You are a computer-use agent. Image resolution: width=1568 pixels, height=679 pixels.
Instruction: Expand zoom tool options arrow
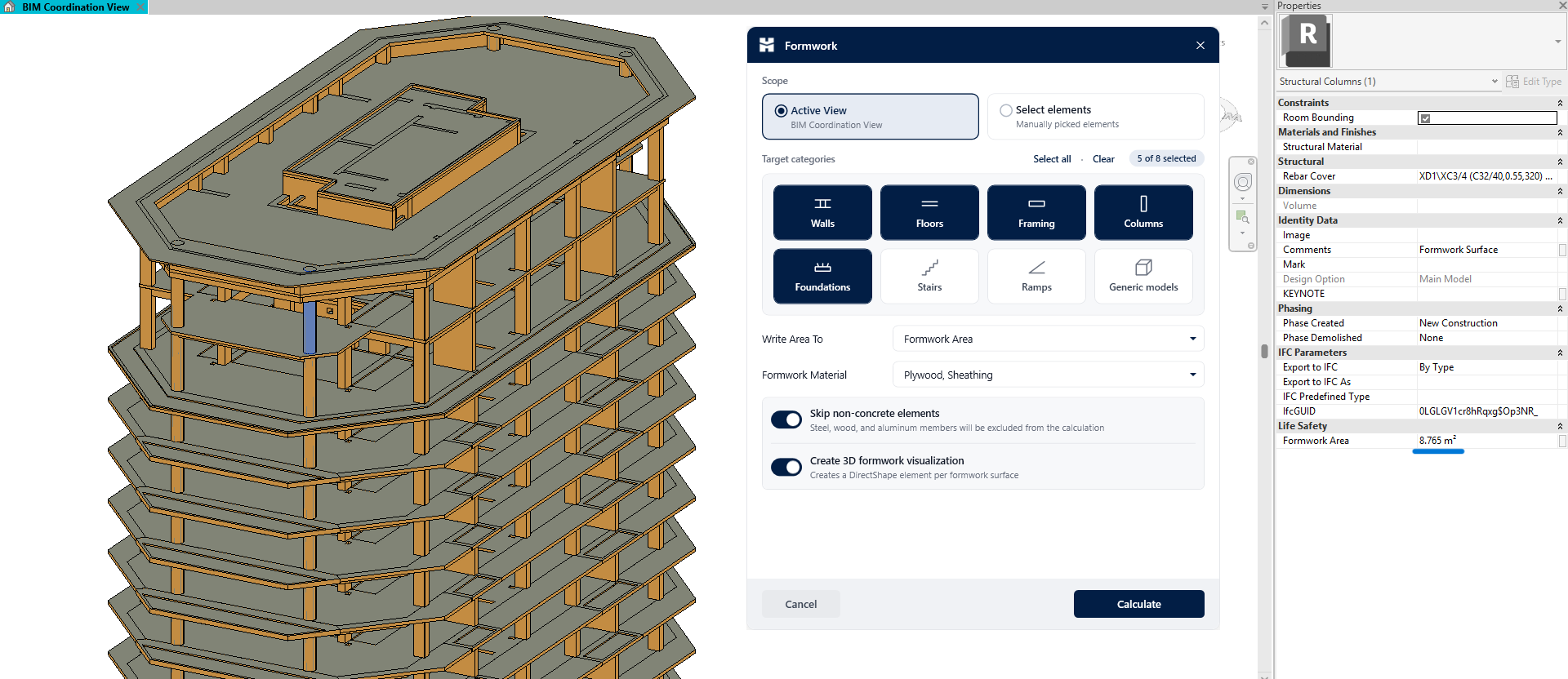pos(1243,233)
